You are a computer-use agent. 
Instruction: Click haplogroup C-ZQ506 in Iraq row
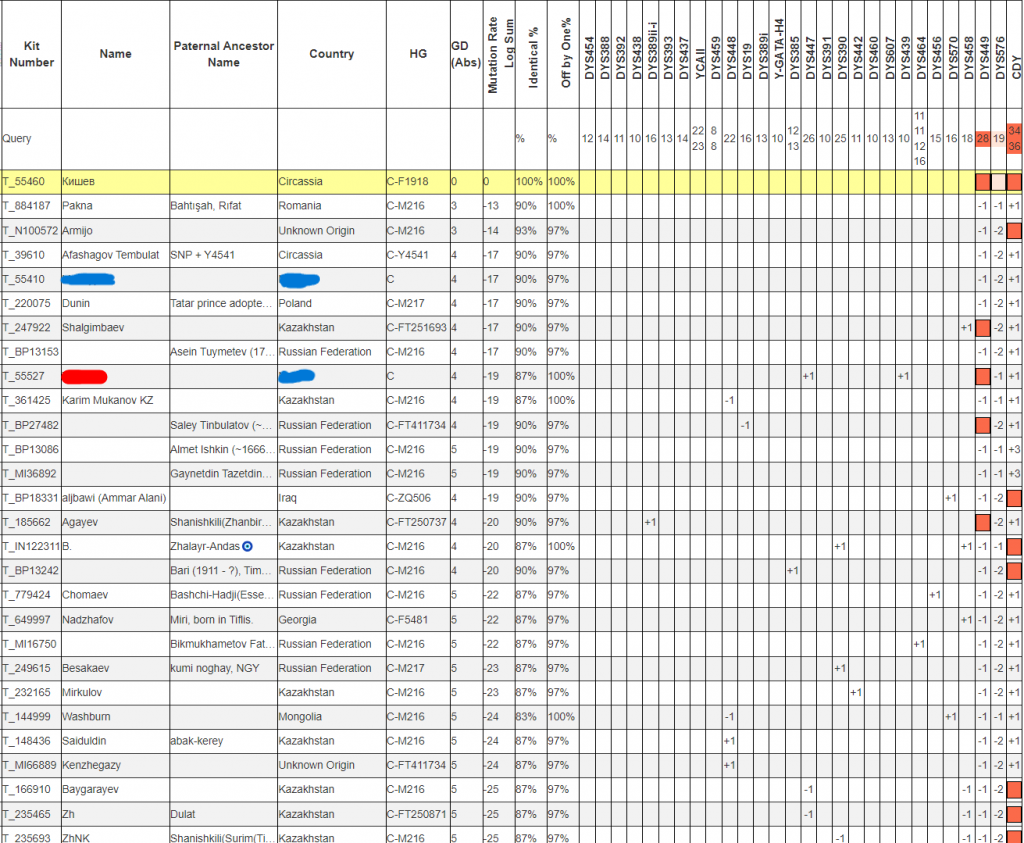click(408, 498)
